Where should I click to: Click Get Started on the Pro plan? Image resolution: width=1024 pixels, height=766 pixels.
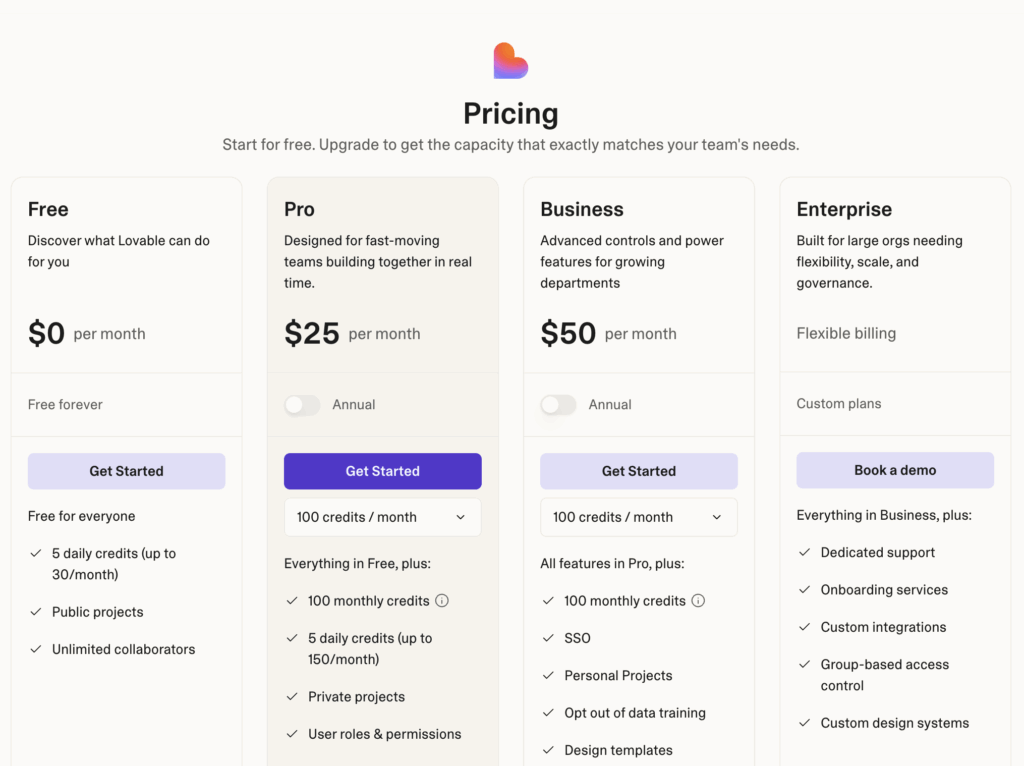(382, 471)
